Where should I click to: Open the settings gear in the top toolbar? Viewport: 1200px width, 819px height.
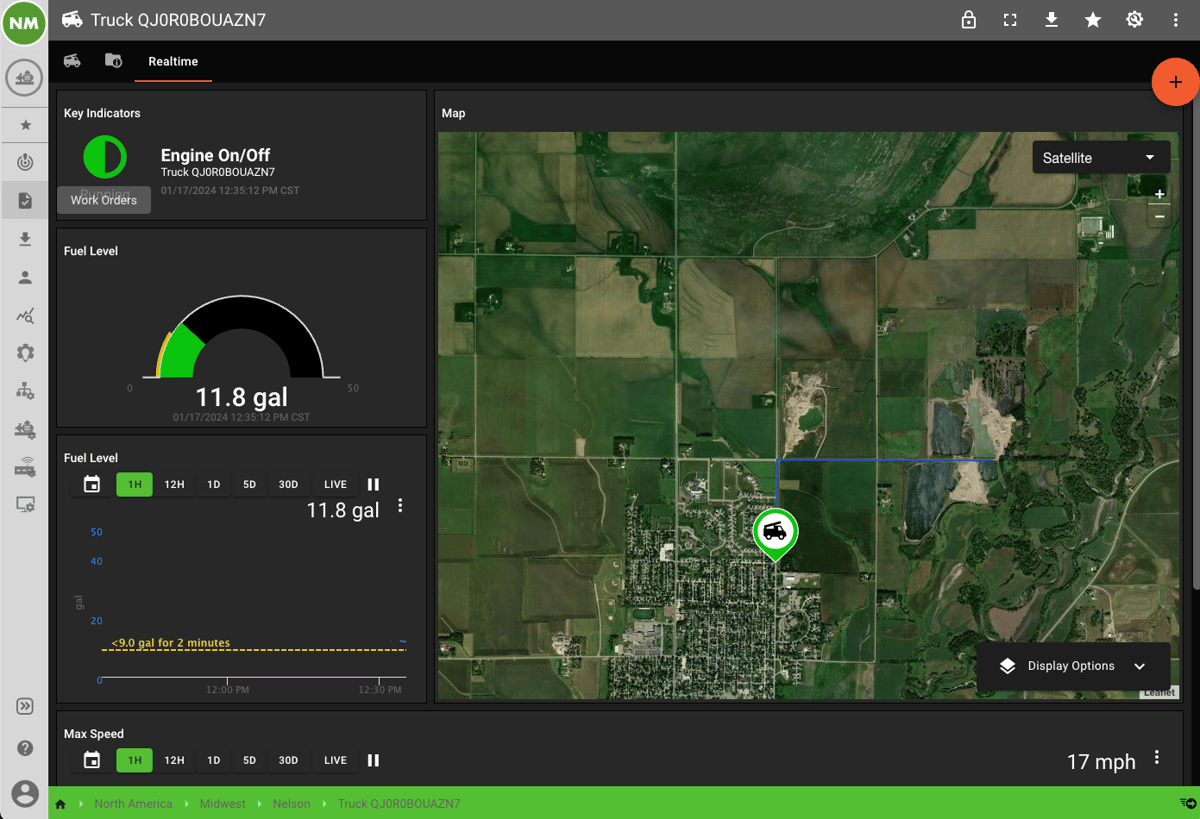click(x=1134, y=19)
